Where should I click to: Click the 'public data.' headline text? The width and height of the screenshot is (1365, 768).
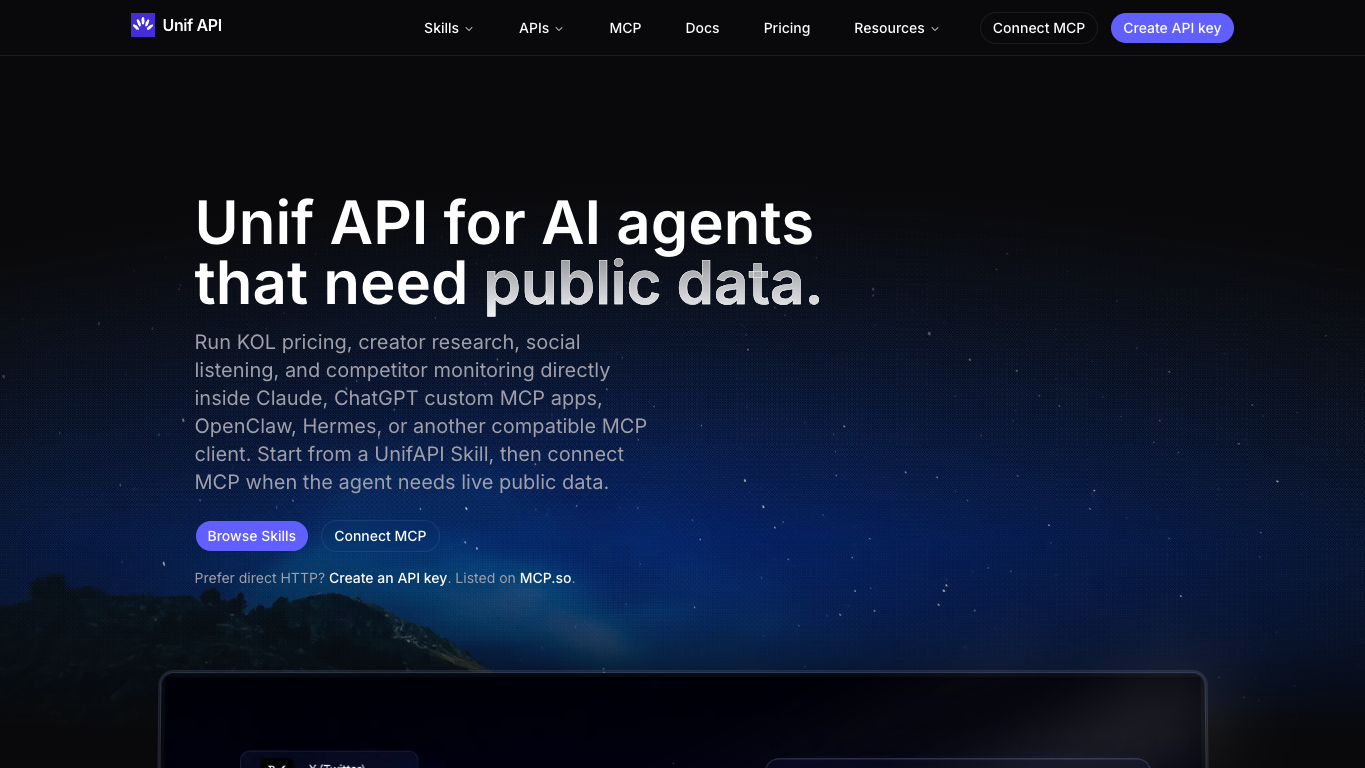coord(653,283)
